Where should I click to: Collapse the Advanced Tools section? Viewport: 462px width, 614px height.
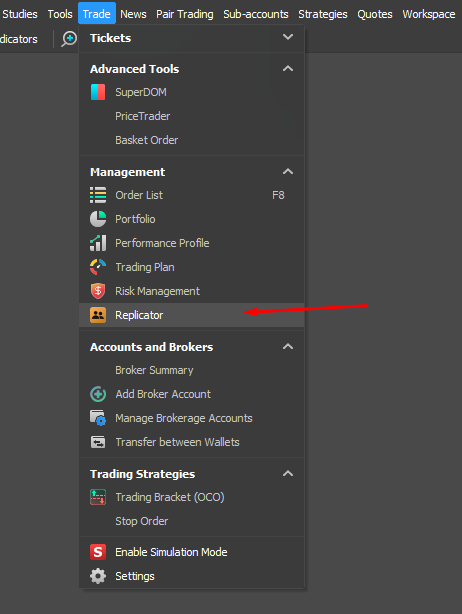(288, 69)
